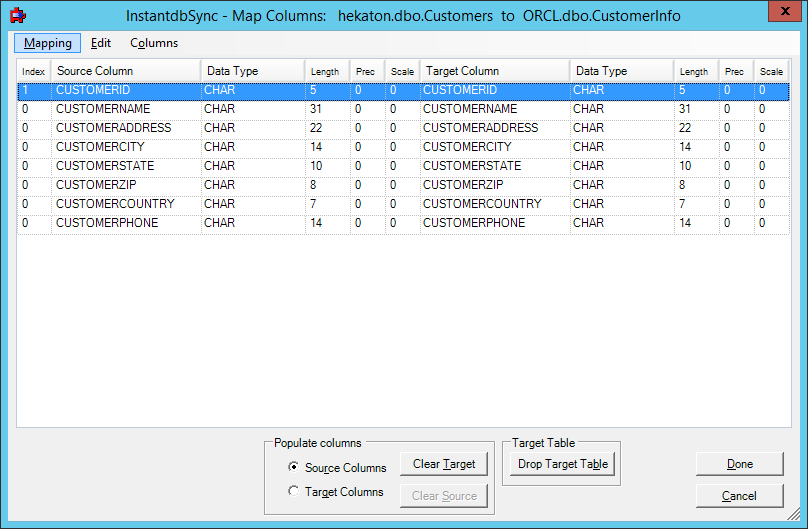Click source length 22 in CUSTOMERADDRESS row
808x529 pixels.
(x=316, y=128)
